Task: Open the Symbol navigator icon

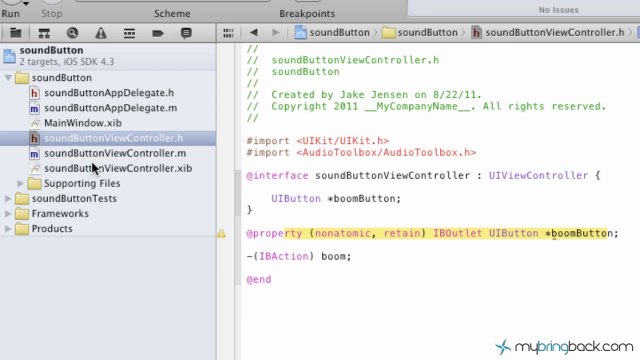Action: [44, 33]
